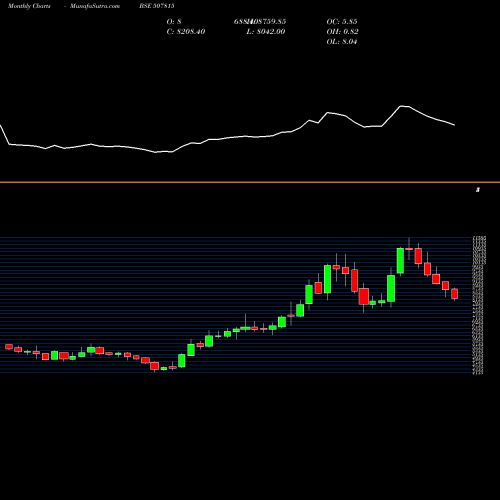Click the MunafaSutra.com label
Image resolution: width=500 pixels, height=500 pixels.
tap(95, 6)
